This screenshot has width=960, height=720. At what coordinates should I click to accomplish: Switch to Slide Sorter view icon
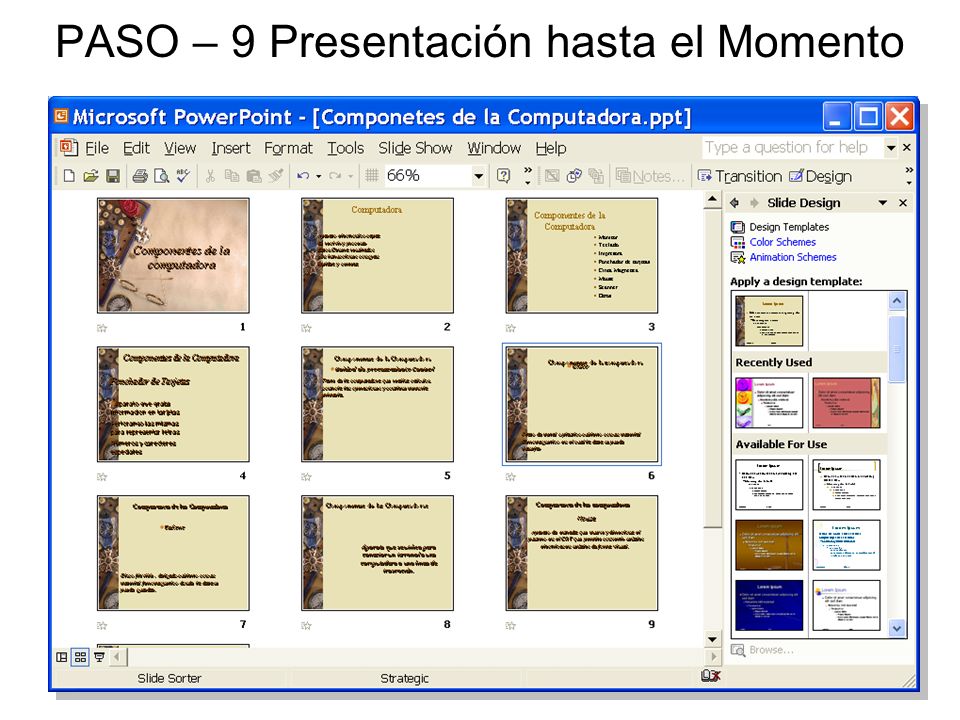pos(80,657)
